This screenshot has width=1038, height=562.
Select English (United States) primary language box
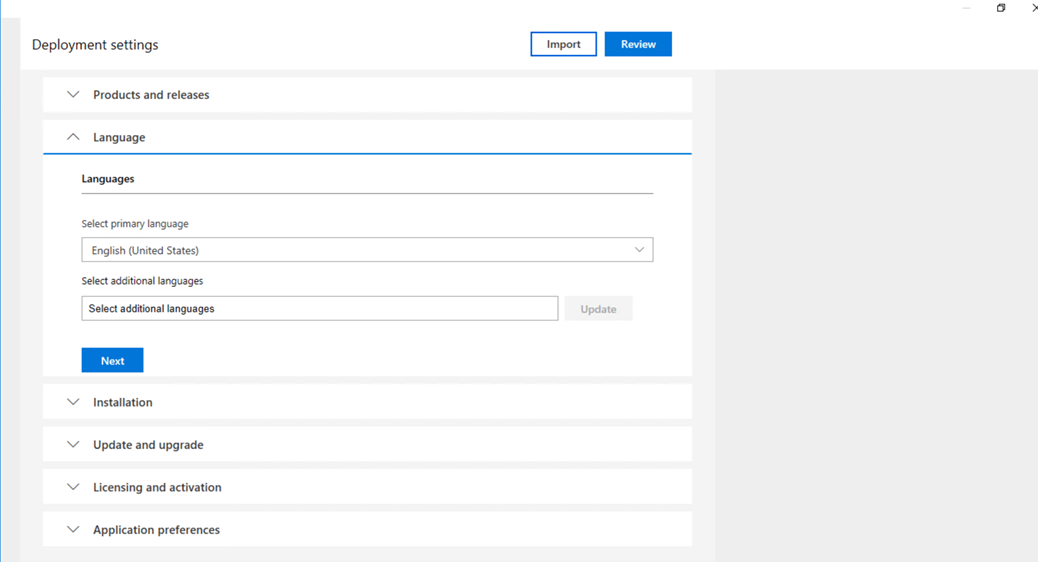[367, 250]
